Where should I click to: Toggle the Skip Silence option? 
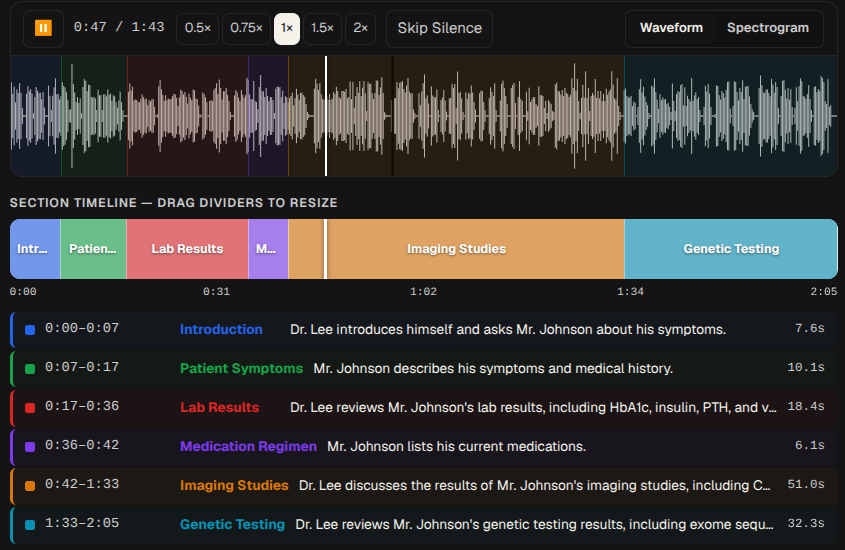[x=439, y=29]
